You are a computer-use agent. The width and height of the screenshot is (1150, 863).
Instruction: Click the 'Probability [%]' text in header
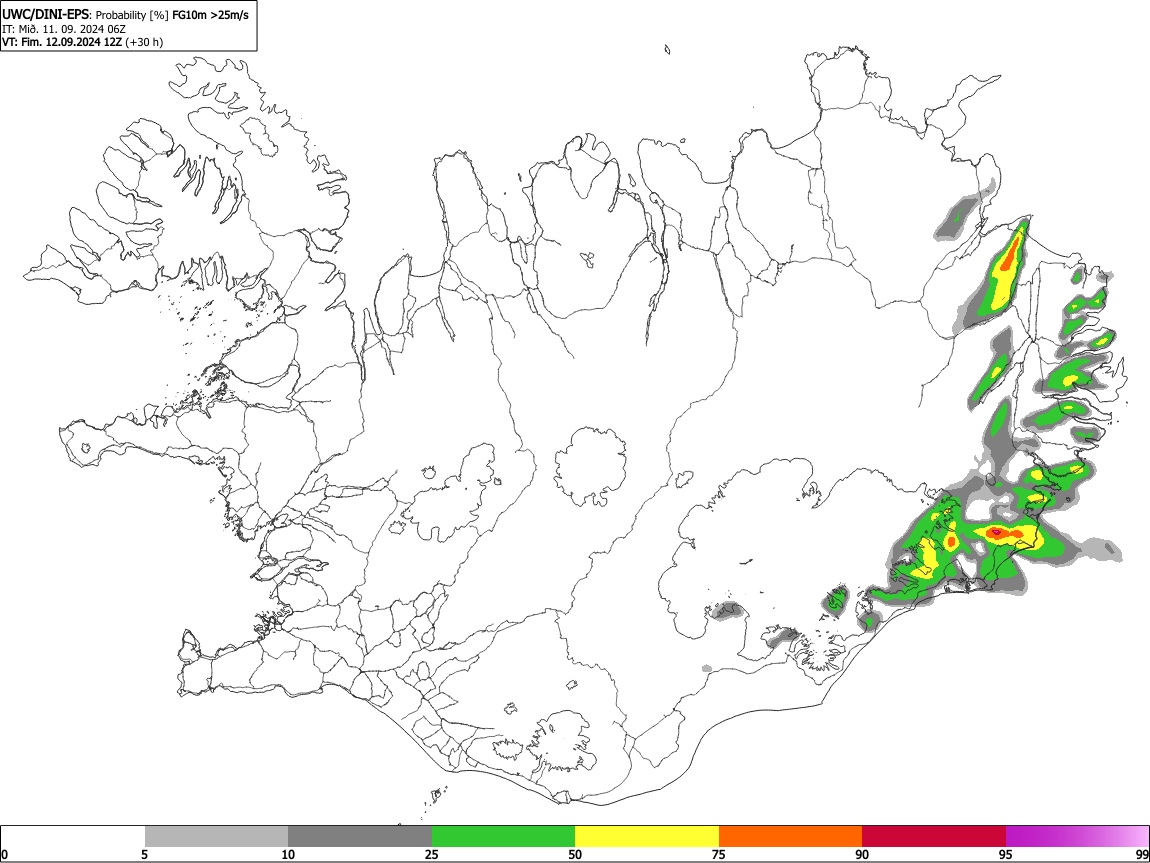click(132, 15)
